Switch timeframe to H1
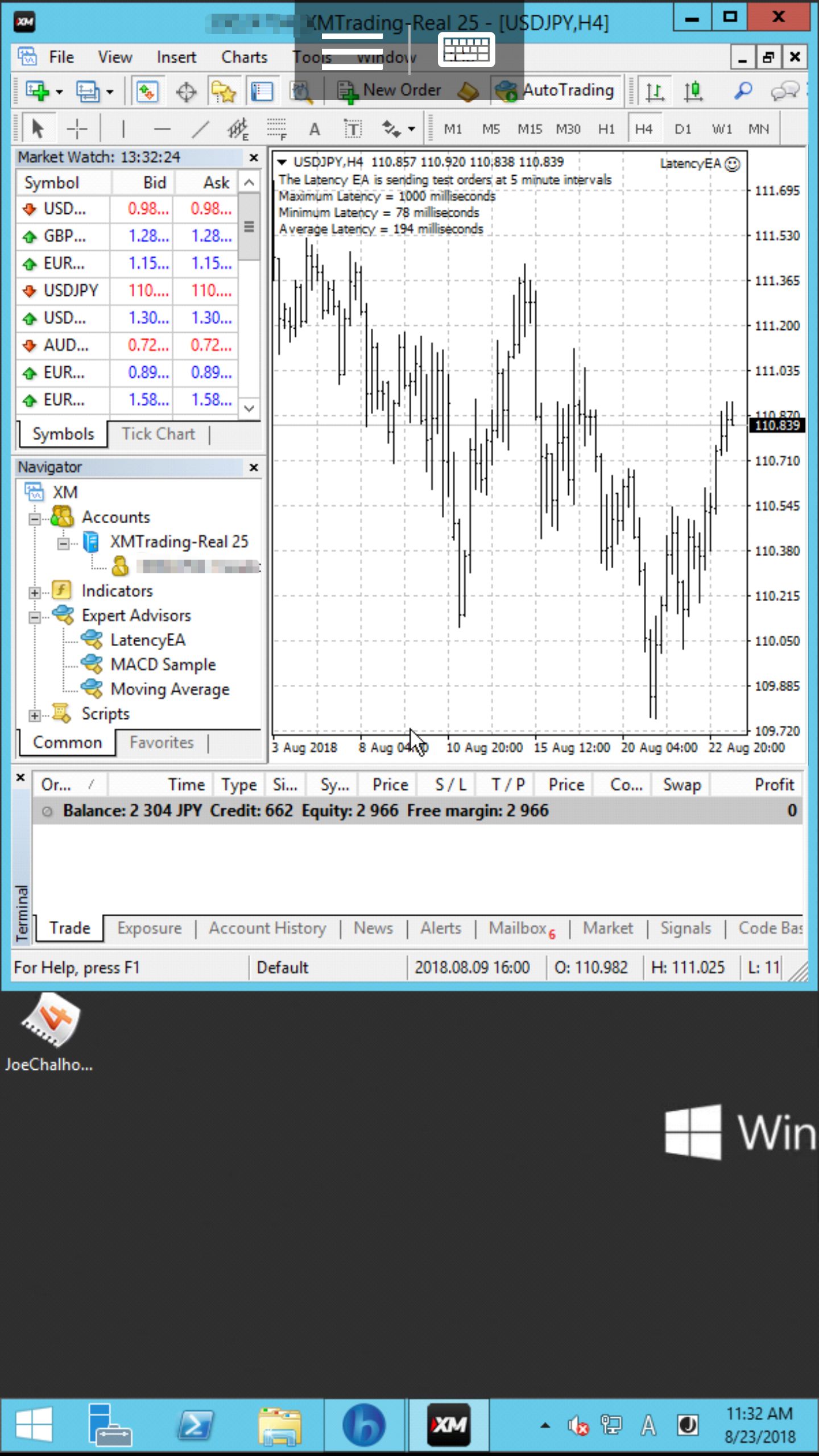The height and width of the screenshot is (1456, 819). coord(606,129)
